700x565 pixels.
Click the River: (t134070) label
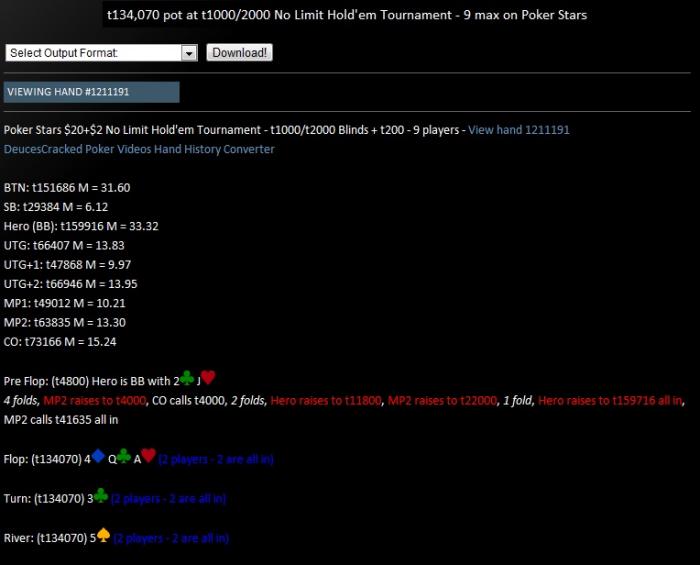[46, 538]
